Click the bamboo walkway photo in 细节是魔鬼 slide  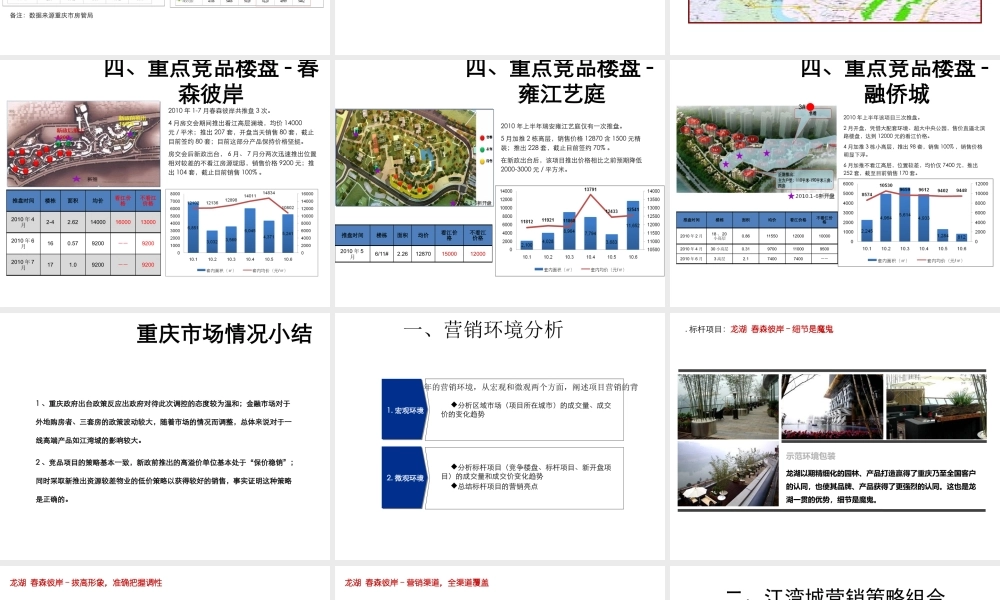point(728,406)
